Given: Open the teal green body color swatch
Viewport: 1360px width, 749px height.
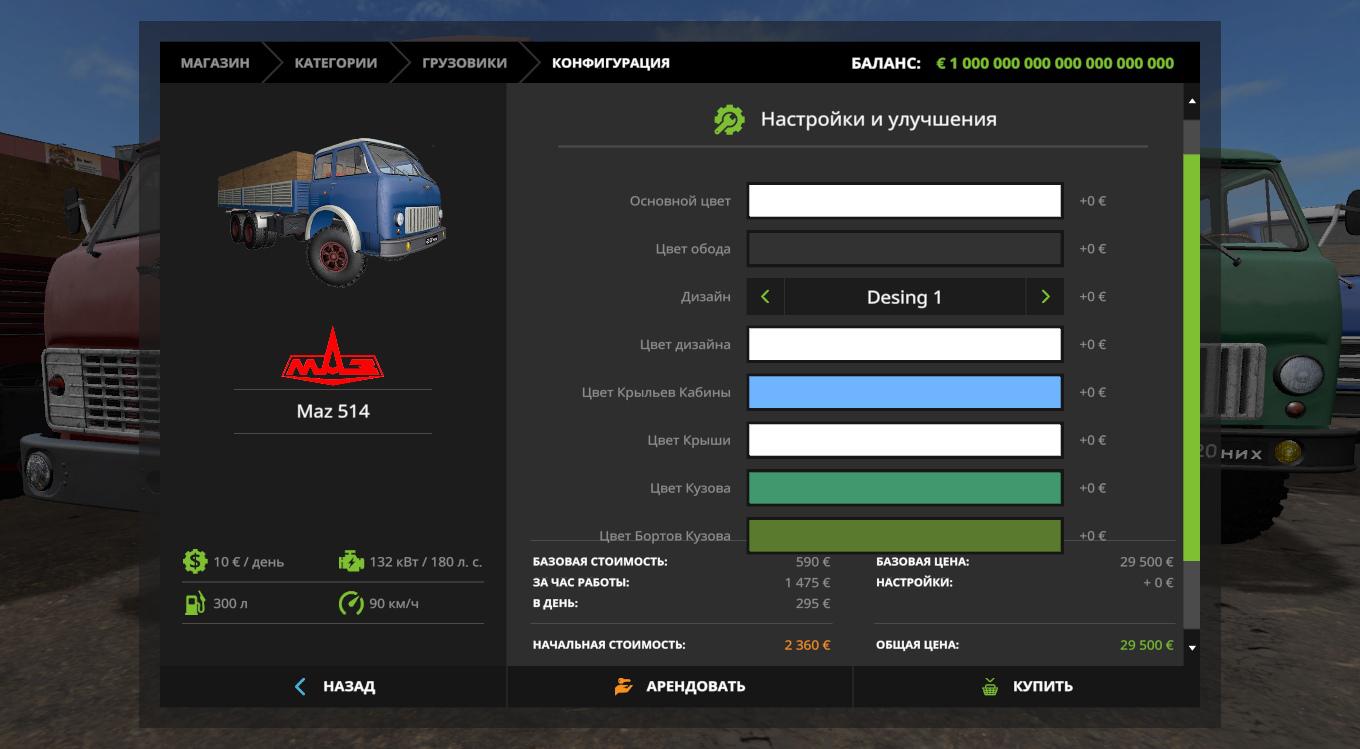Looking at the screenshot, I should [904, 489].
